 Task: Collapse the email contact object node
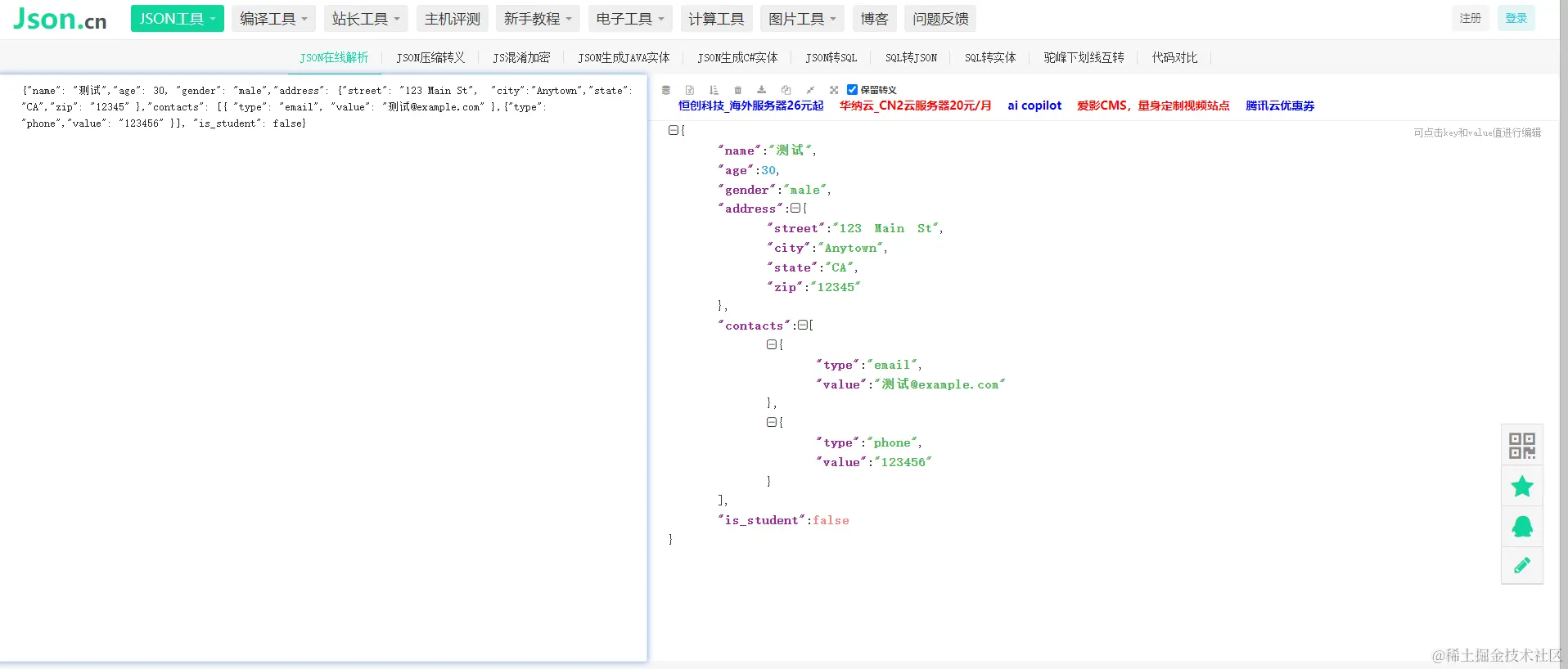point(772,344)
